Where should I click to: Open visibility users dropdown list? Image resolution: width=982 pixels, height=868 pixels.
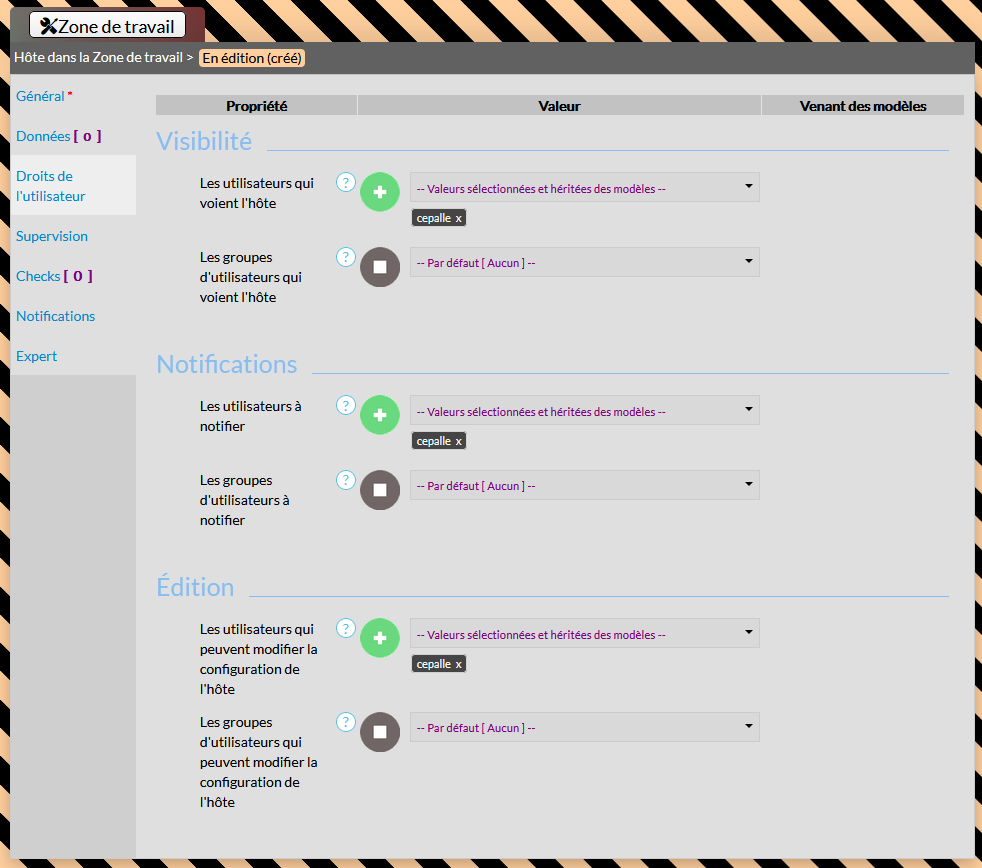point(584,187)
